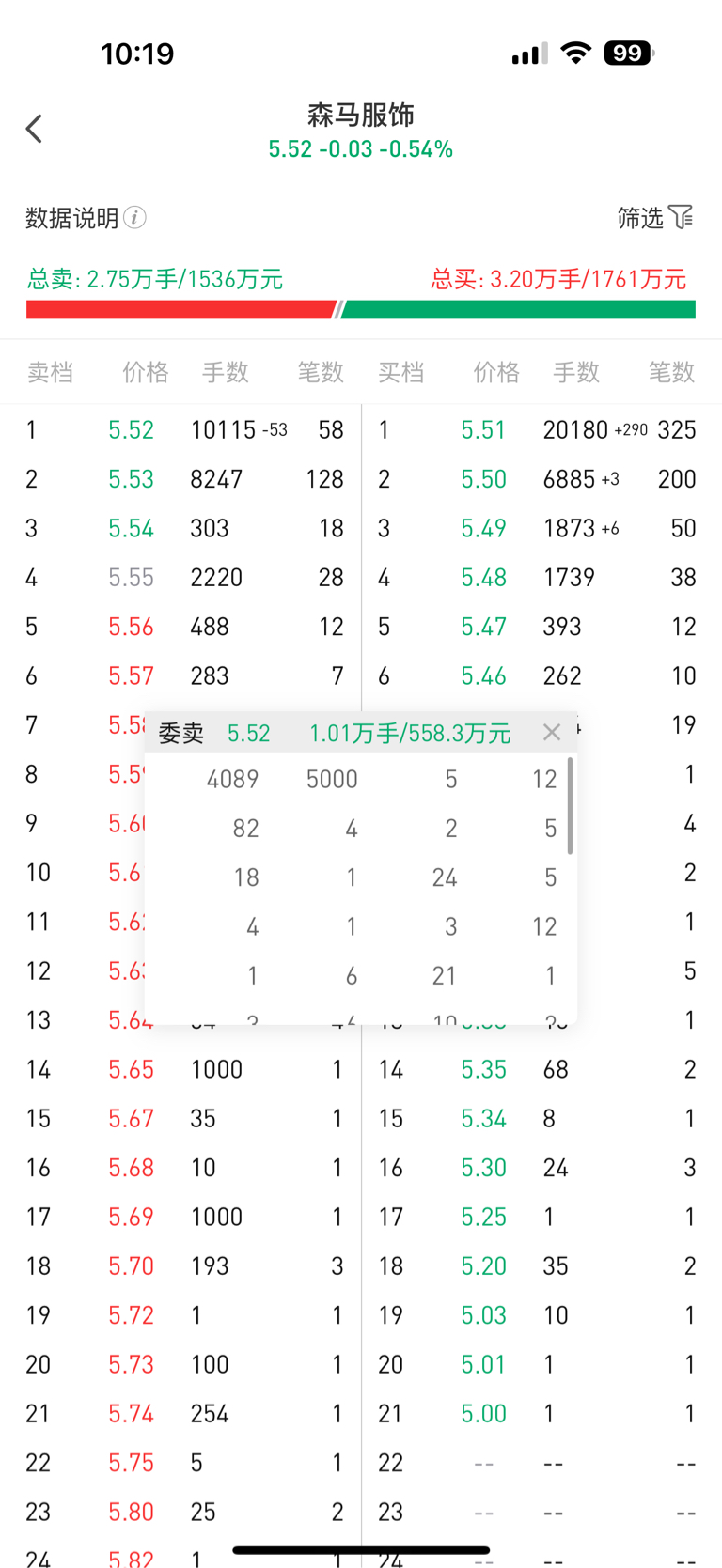Select sell level 2 price 5.53

[x=131, y=479]
